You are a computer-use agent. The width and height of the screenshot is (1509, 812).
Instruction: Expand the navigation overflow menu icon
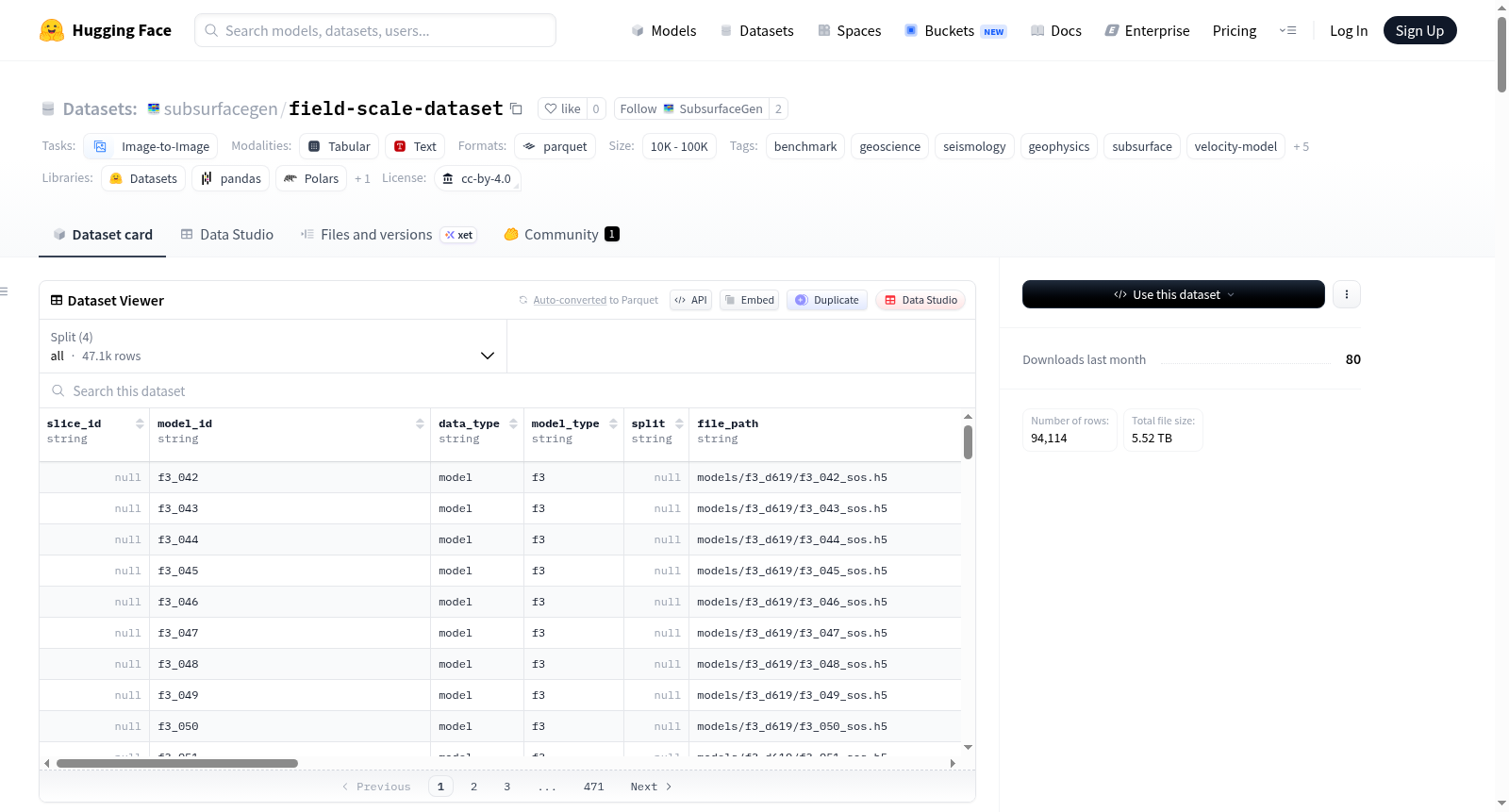click(x=1287, y=30)
